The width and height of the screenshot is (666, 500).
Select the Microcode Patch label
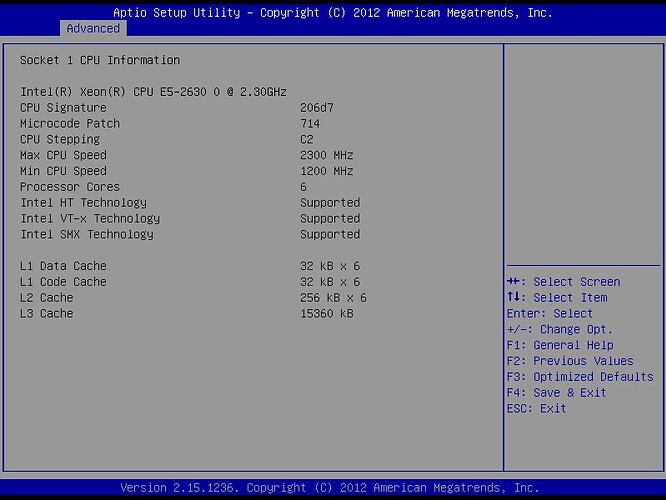coord(70,124)
